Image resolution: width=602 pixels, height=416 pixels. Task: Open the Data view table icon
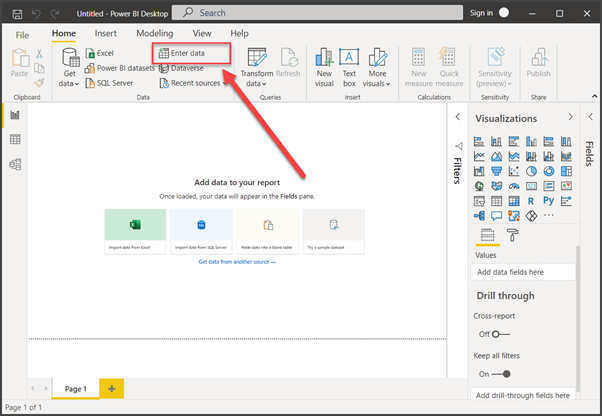point(15,139)
